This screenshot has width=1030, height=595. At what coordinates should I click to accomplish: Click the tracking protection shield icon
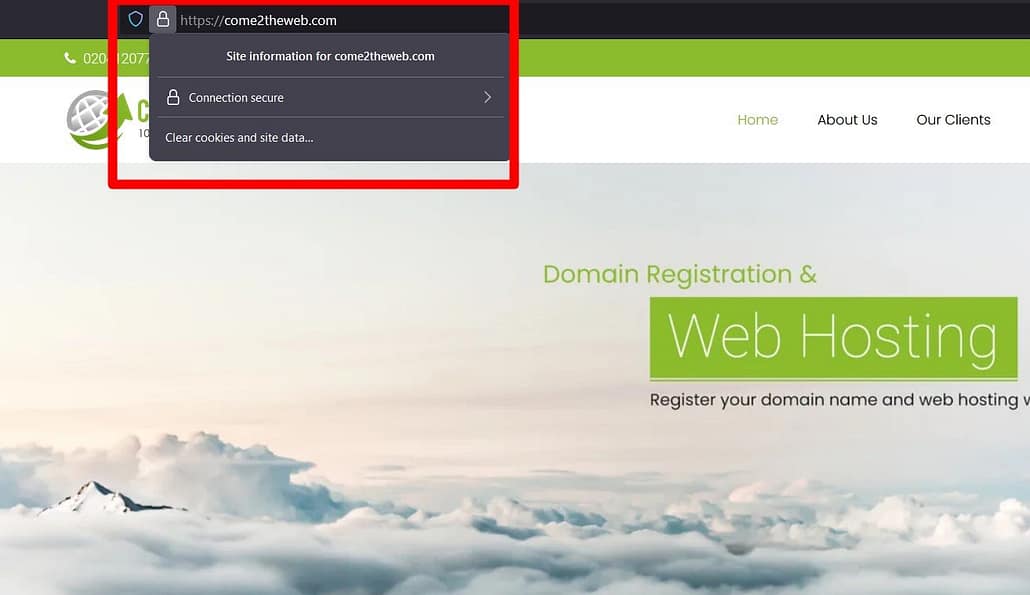pos(136,19)
